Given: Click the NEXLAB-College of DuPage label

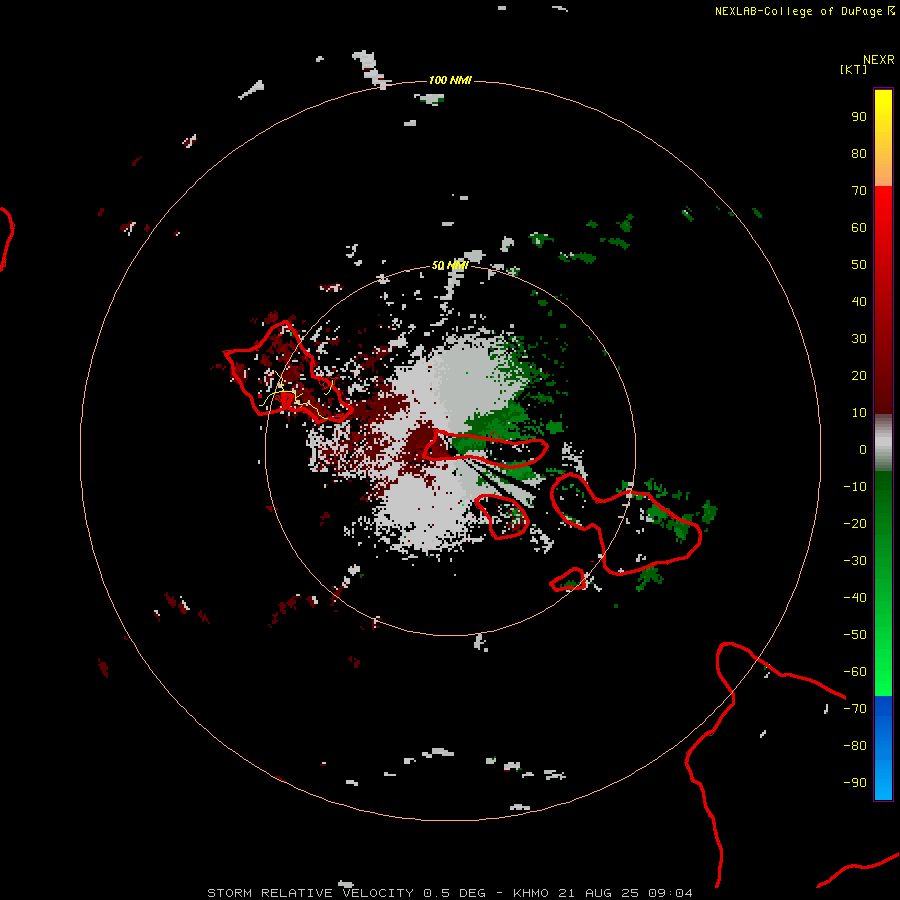Looking at the screenshot, I should (798, 11).
